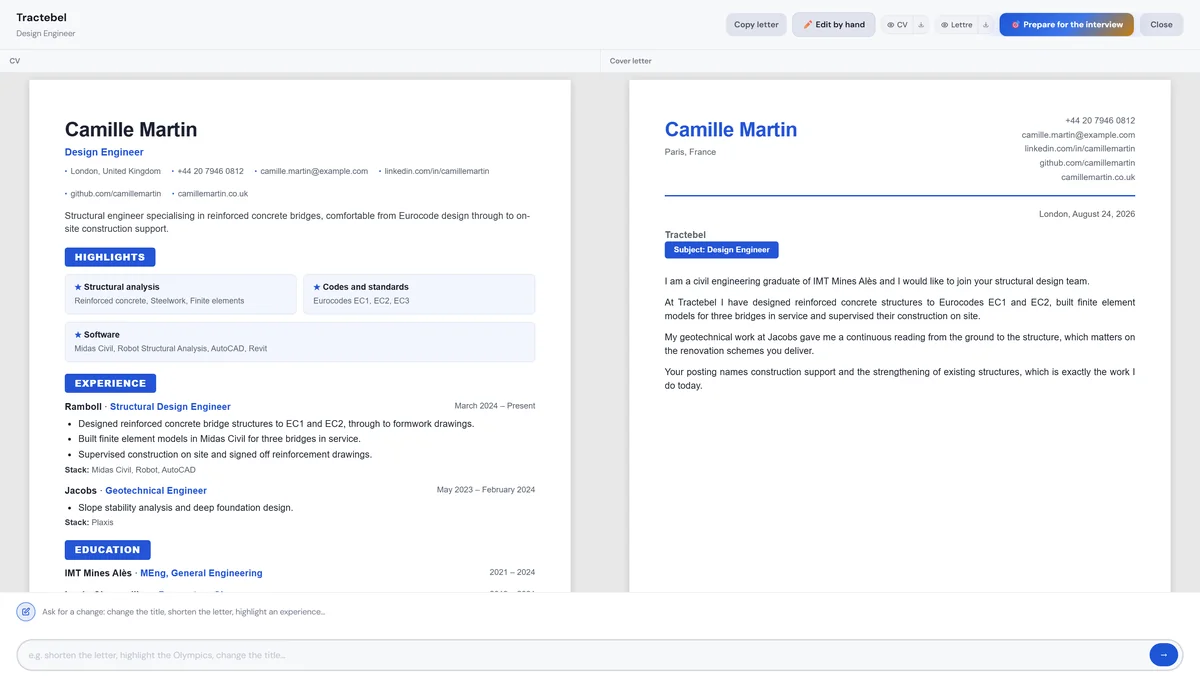Click Camille Martin name in CV
1200x682 pixels.
click(131, 130)
